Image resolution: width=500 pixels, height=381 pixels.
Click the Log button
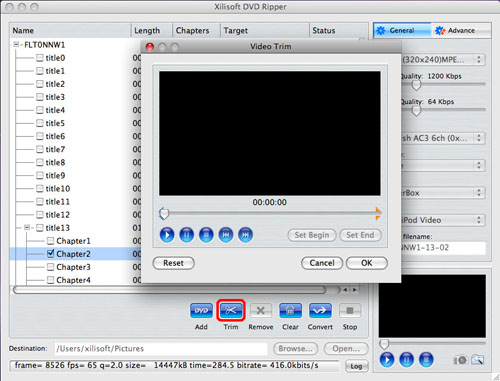[x=356, y=366]
